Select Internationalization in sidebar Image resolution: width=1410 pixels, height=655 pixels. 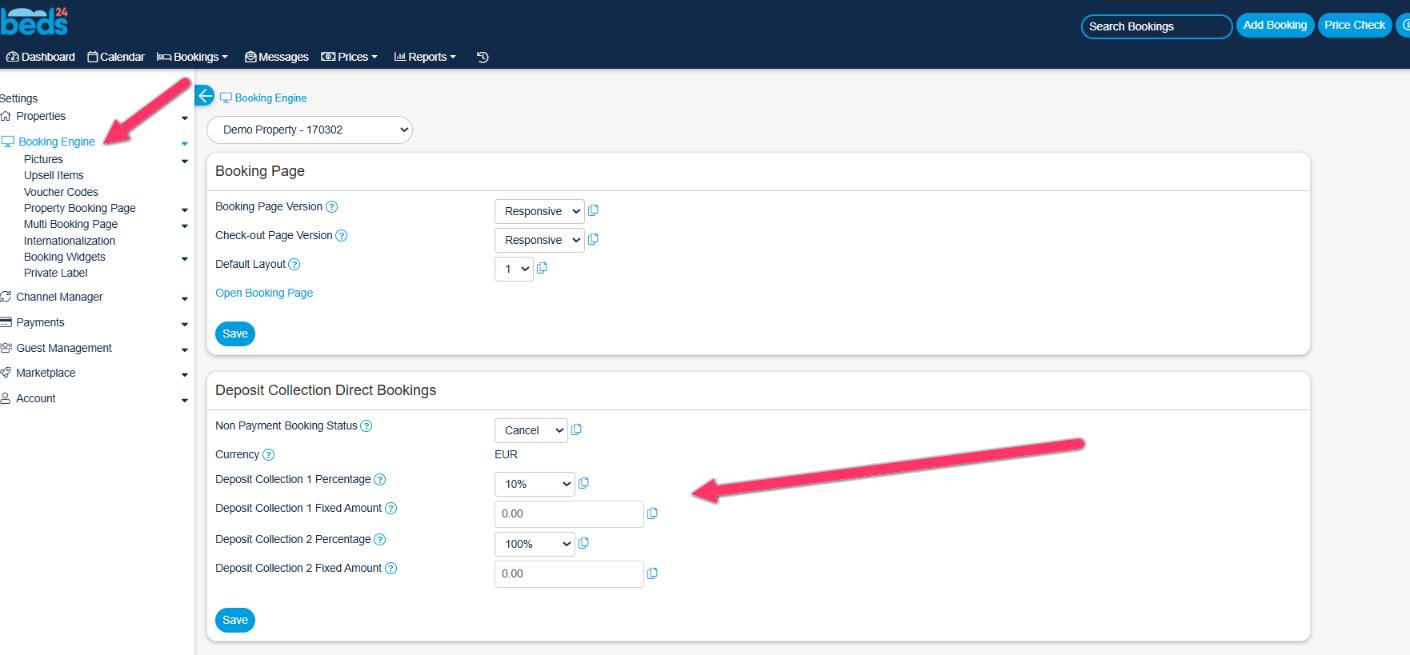[x=69, y=241]
